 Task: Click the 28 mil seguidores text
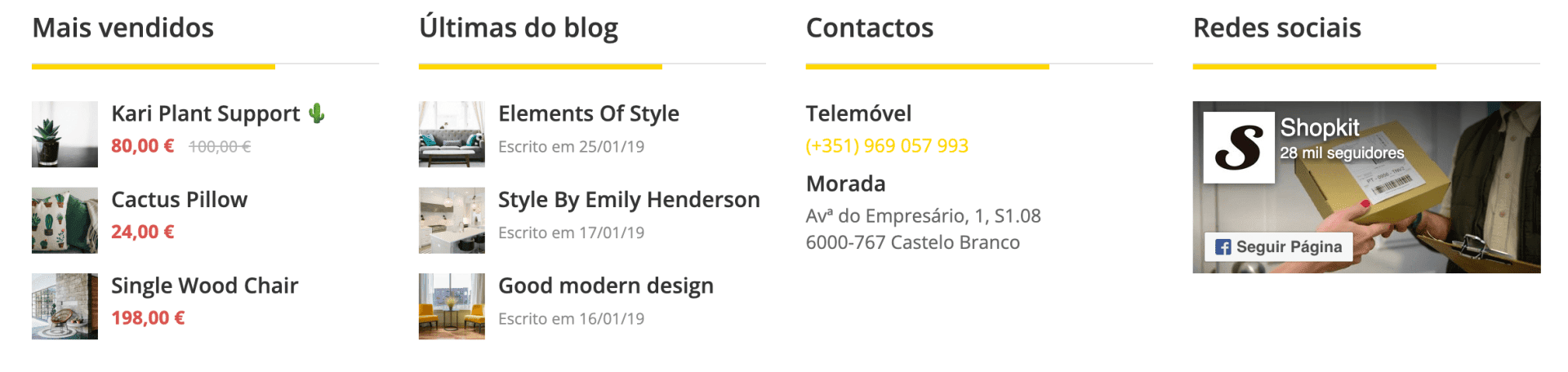tap(1342, 153)
